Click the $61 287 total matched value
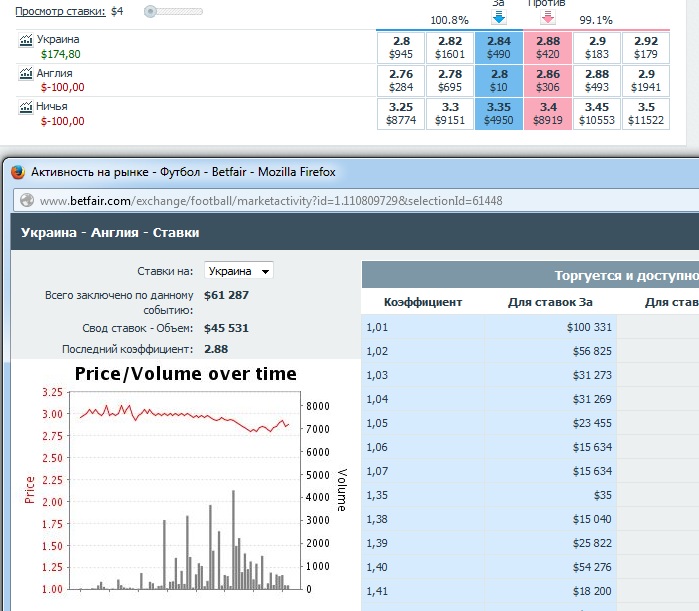This screenshot has height=611, width=699. coord(226,295)
